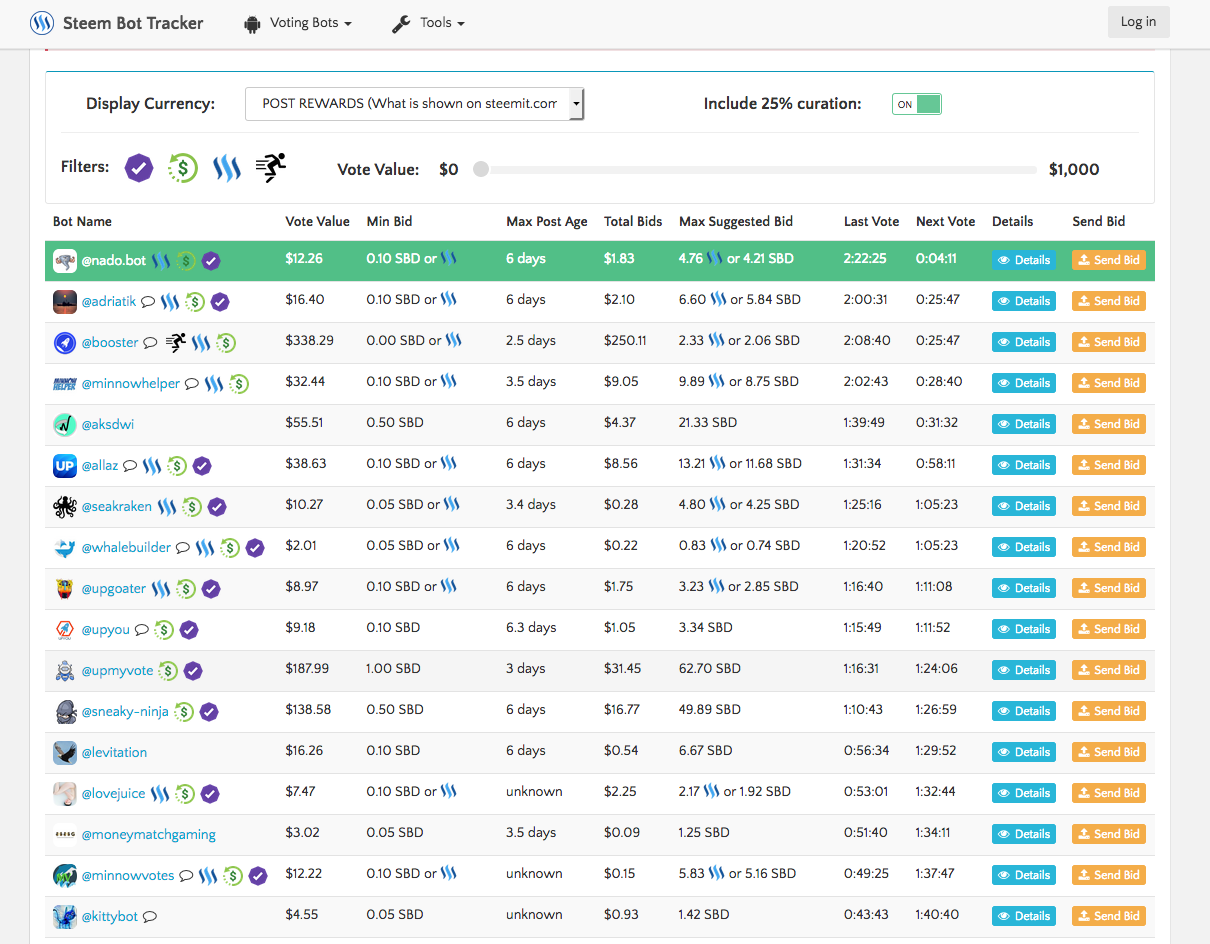
Task: Click the Steem waves filter icon
Action: click(227, 168)
